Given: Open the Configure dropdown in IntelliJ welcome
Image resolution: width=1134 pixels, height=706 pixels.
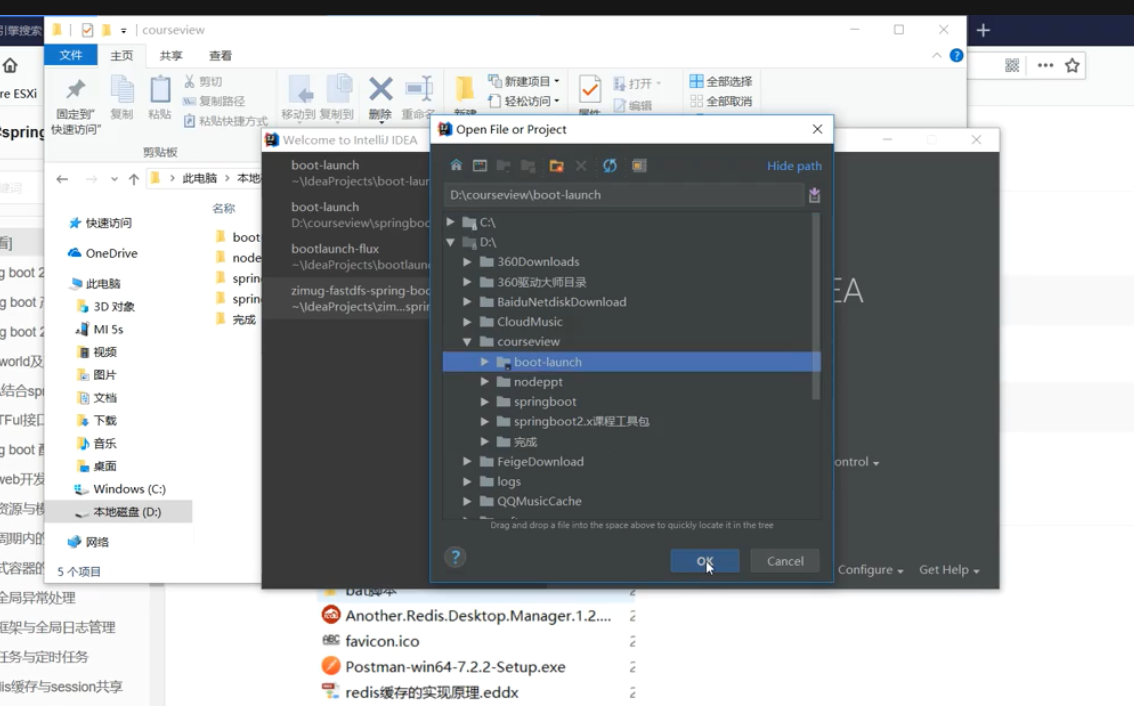Looking at the screenshot, I should coord(871,569).
